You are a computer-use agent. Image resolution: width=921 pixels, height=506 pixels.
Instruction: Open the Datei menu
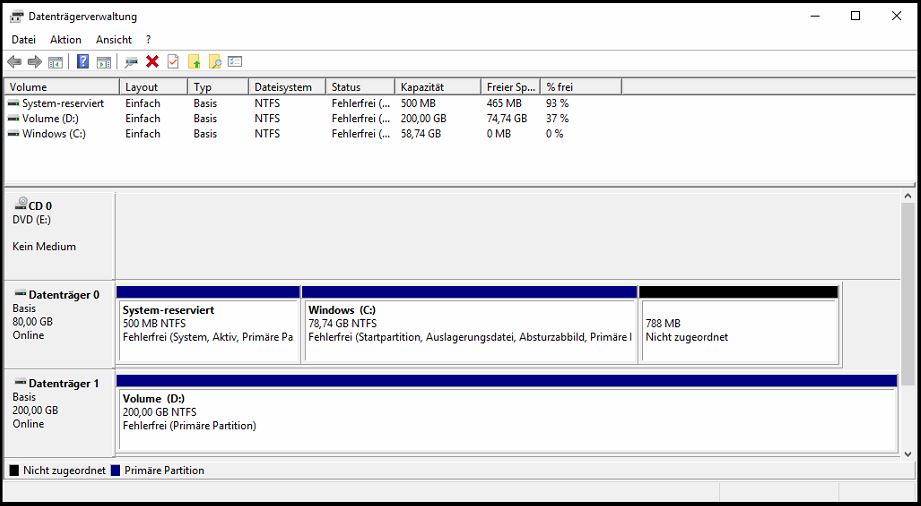[x=23, y=40]
